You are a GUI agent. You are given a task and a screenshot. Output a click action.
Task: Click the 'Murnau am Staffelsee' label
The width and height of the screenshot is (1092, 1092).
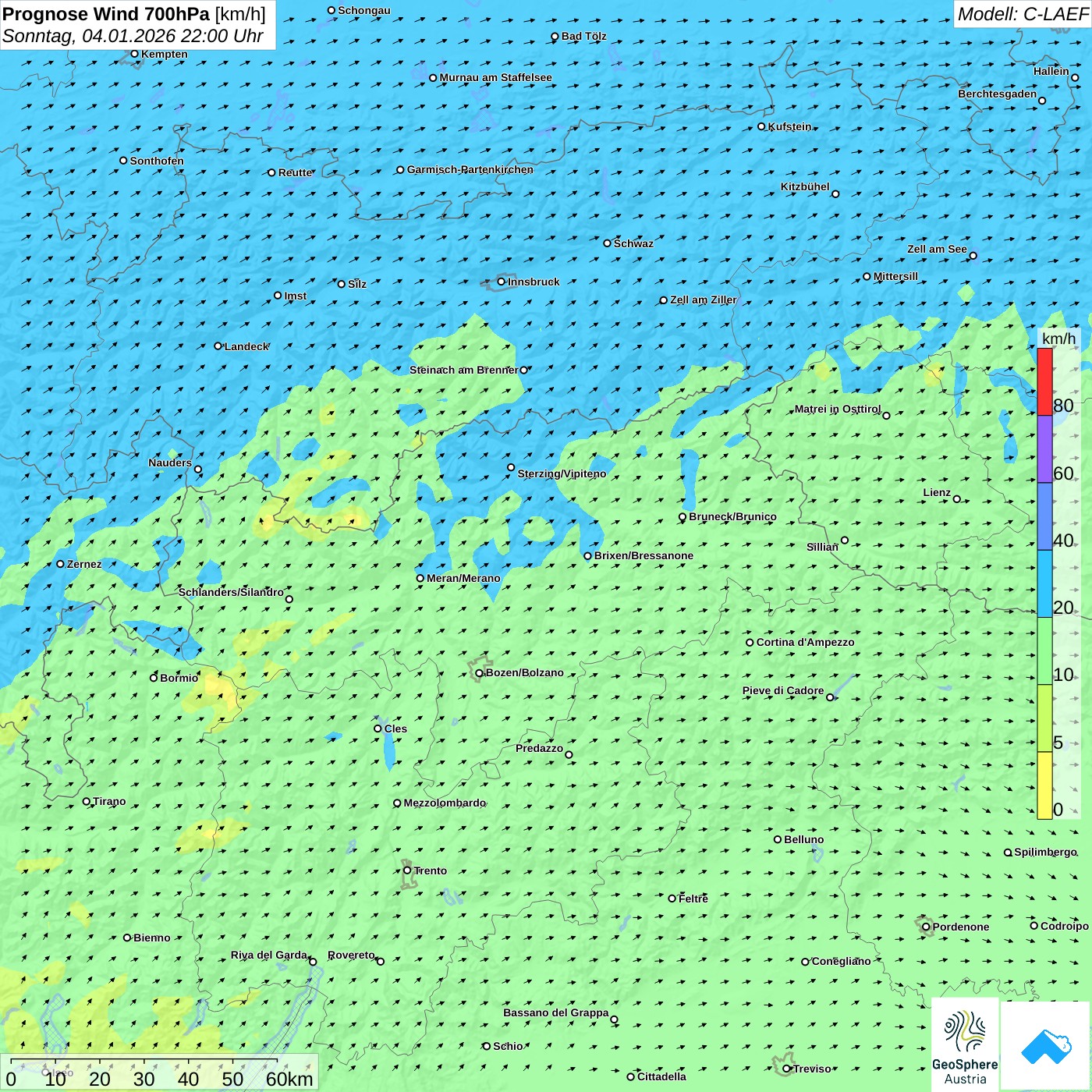tap(496, 77)
